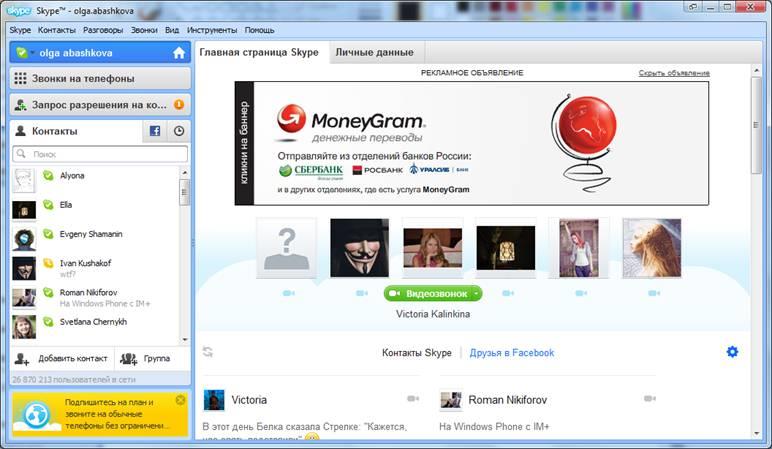The image size is (772, 449).
Task: Click the Guy Fawkes mask contact thumbnail
Action: coord(359,248)
